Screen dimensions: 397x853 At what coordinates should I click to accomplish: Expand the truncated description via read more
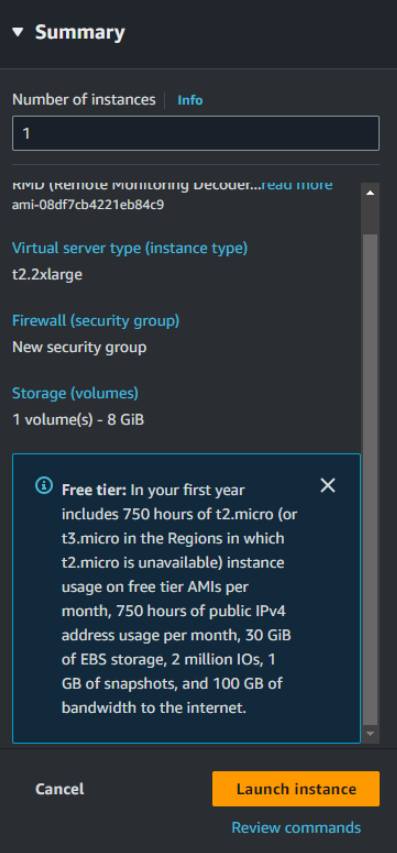point(297,186)
